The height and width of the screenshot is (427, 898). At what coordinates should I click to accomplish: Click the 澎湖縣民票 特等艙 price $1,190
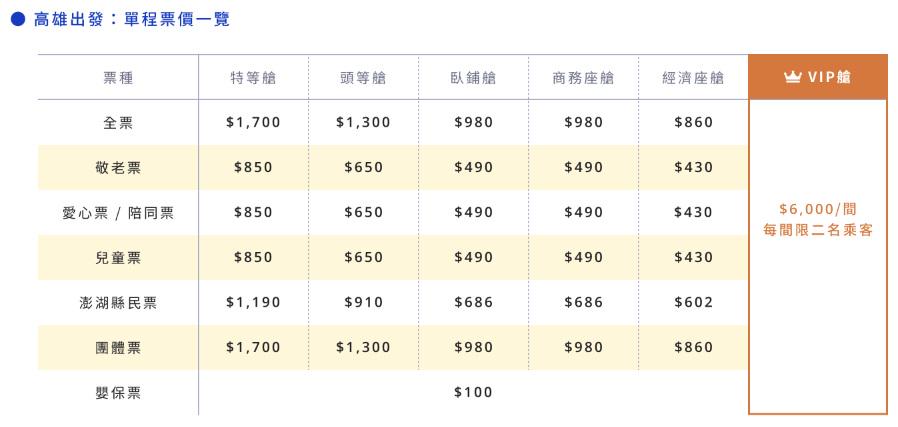tap(253, 302)
